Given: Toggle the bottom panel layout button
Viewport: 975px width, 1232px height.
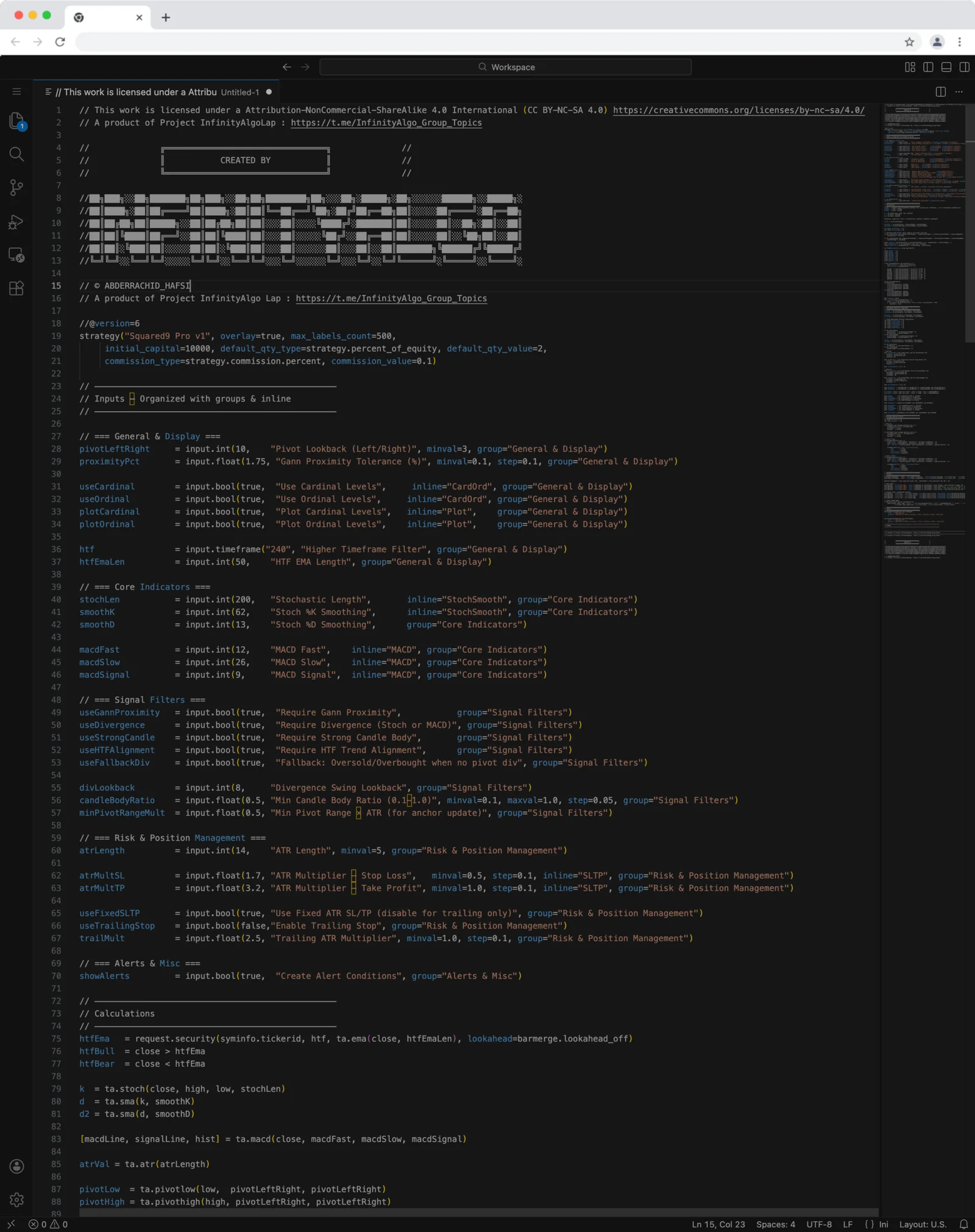Looking at the screenshot, I should pyautogui.click(x=946, y=67).
